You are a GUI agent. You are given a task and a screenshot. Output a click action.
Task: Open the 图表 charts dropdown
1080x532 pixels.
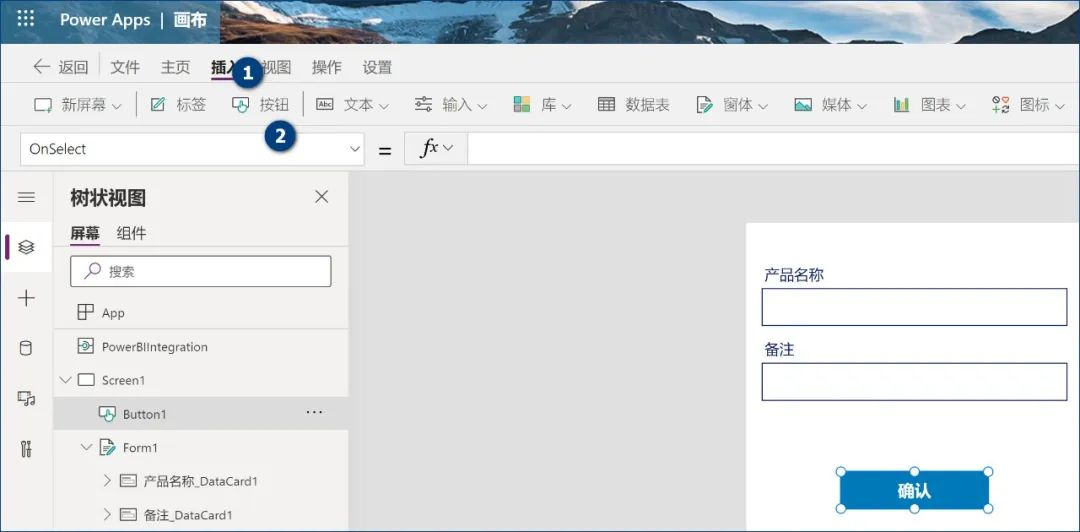pos(929,105)
